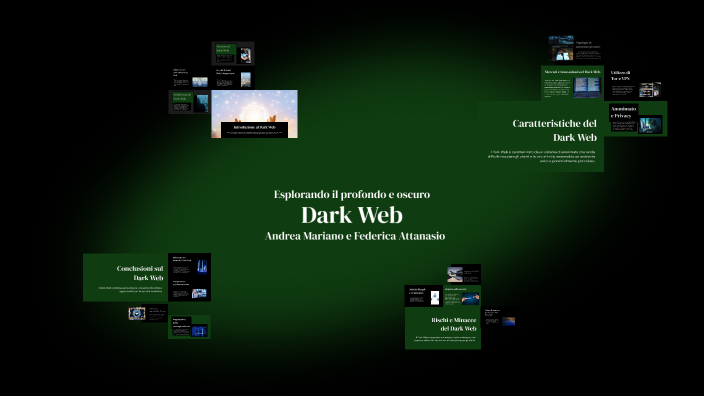Click the main title 'Dark Web'
The height and width of the screenshot is (396, 704).
[x=352, y=215]
